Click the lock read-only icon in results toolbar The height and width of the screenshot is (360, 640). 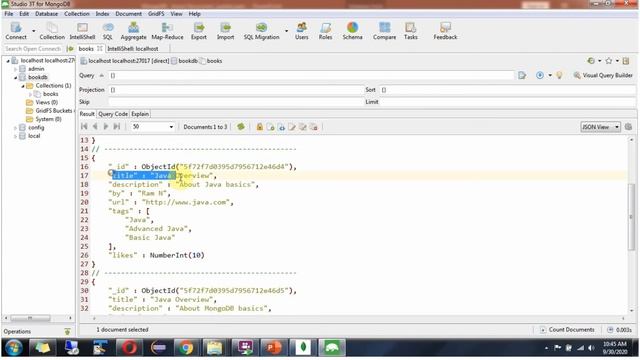point(260,127)
